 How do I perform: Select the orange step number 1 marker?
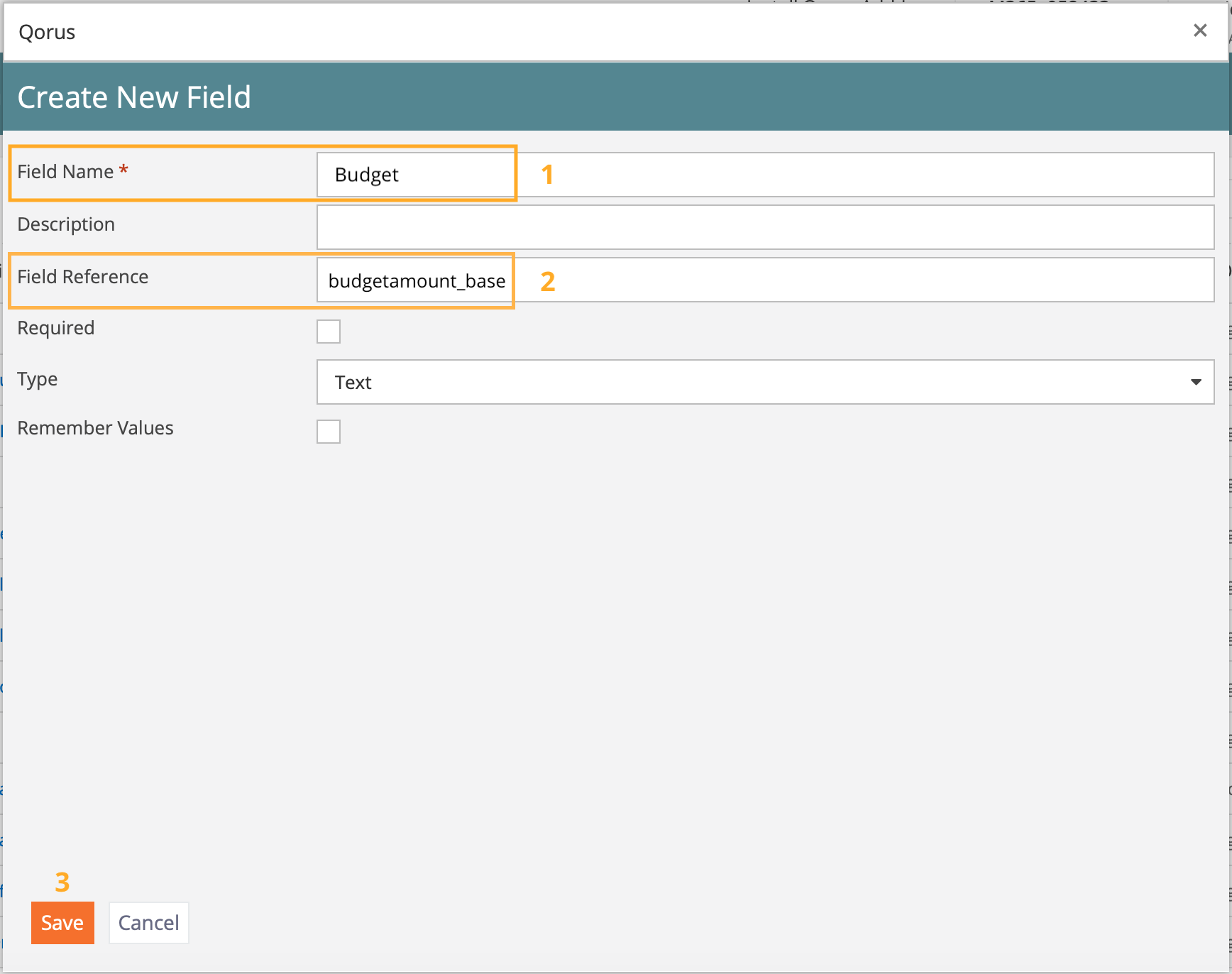[547, 175]
